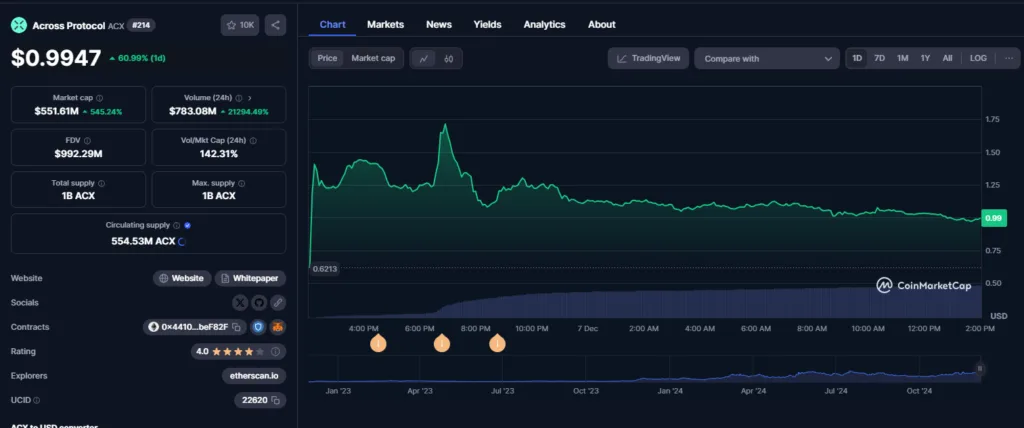This screenshot has width=1024, height=428.
Task: Toggle chart to Market cap view
Action: (374, 58)
